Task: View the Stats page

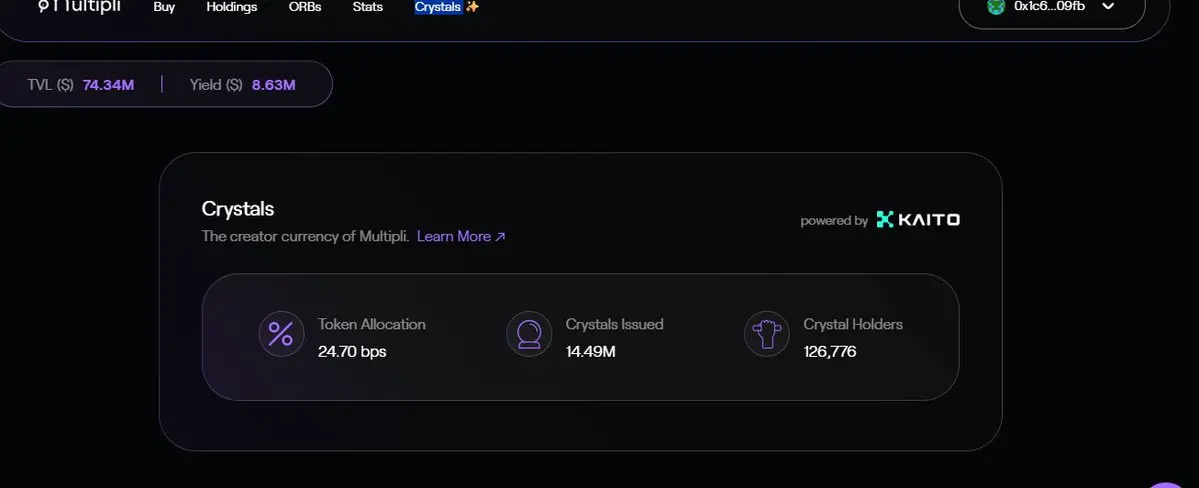Action: click(x=368, y=7)
